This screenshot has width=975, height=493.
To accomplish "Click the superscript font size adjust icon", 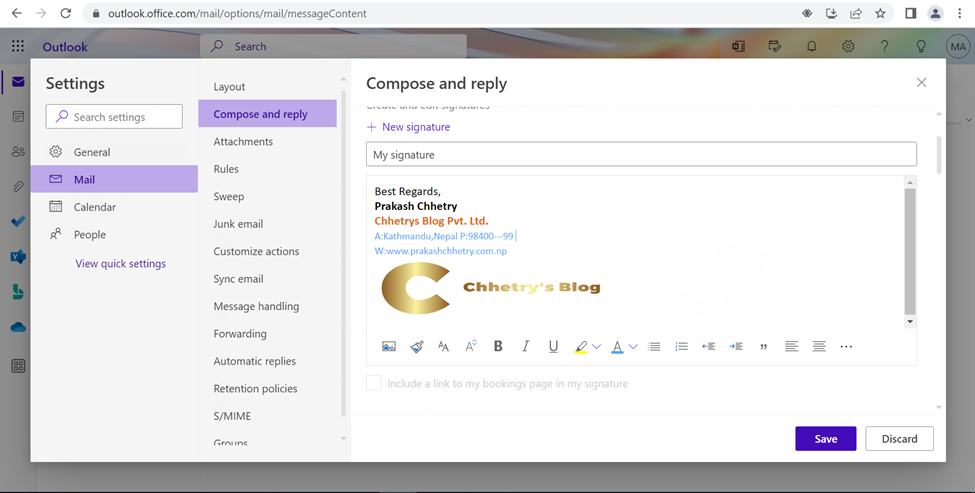I will pos(471,346).
